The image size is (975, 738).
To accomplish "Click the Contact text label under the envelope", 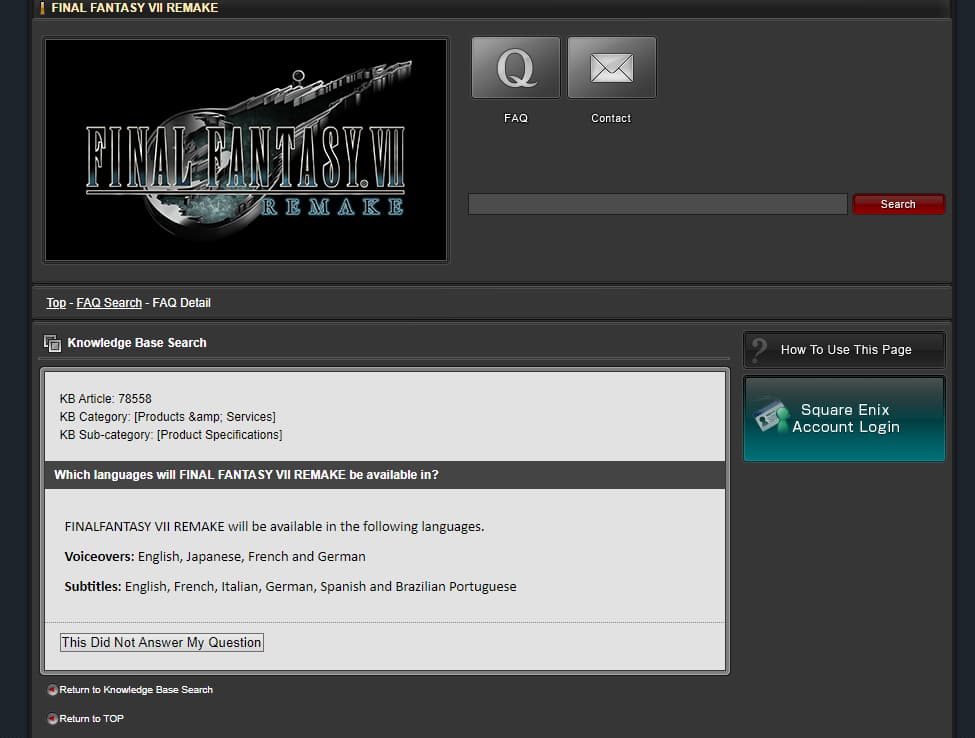I will click(x=611, y=118).
